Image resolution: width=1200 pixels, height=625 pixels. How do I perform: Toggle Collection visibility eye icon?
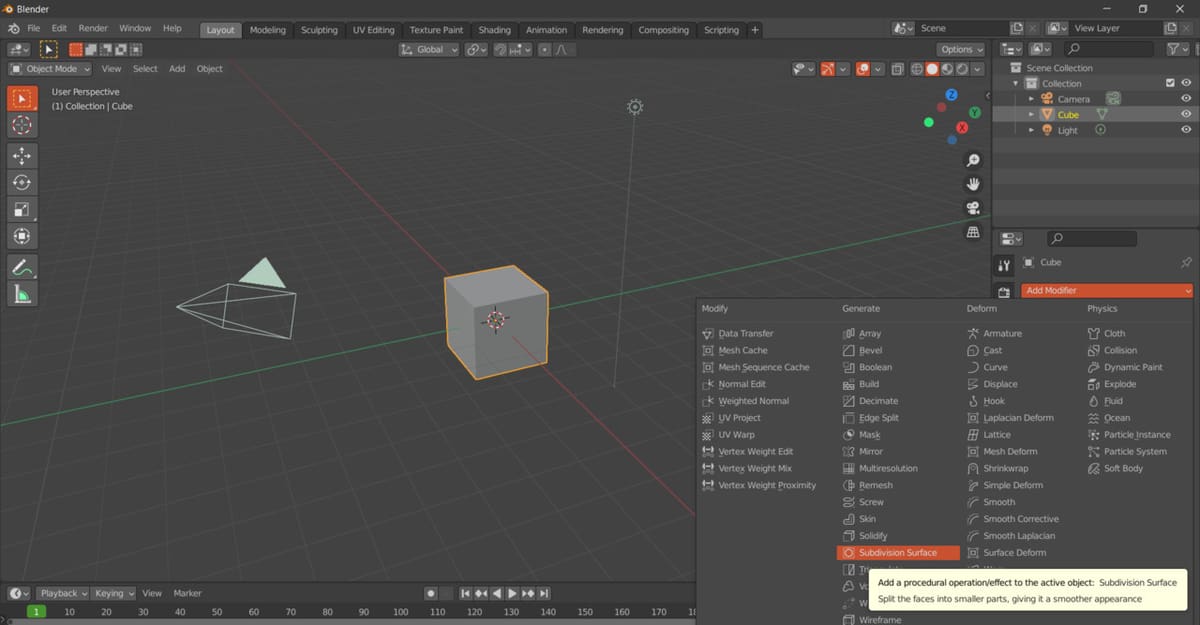pos(1186,83)
